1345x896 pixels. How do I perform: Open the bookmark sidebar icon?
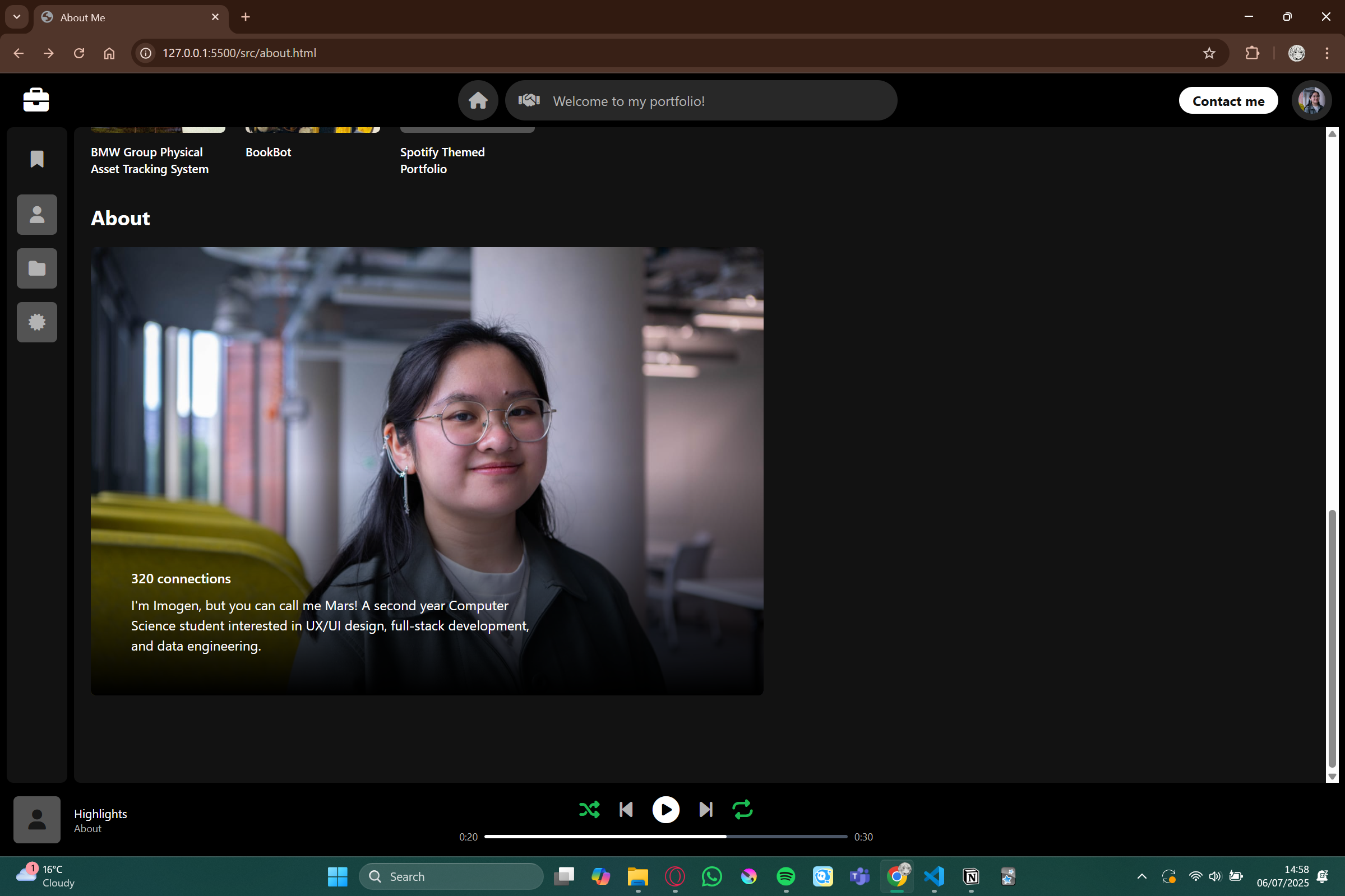[37, 160]
